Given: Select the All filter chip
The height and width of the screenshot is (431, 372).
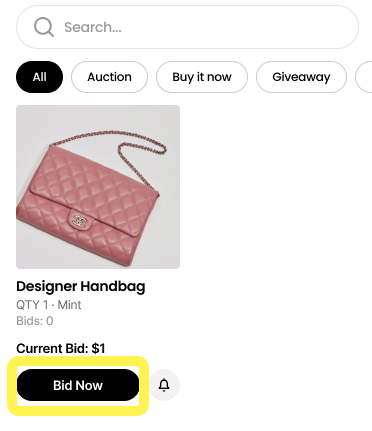Looking at the screenshot, I should point(39,77).
